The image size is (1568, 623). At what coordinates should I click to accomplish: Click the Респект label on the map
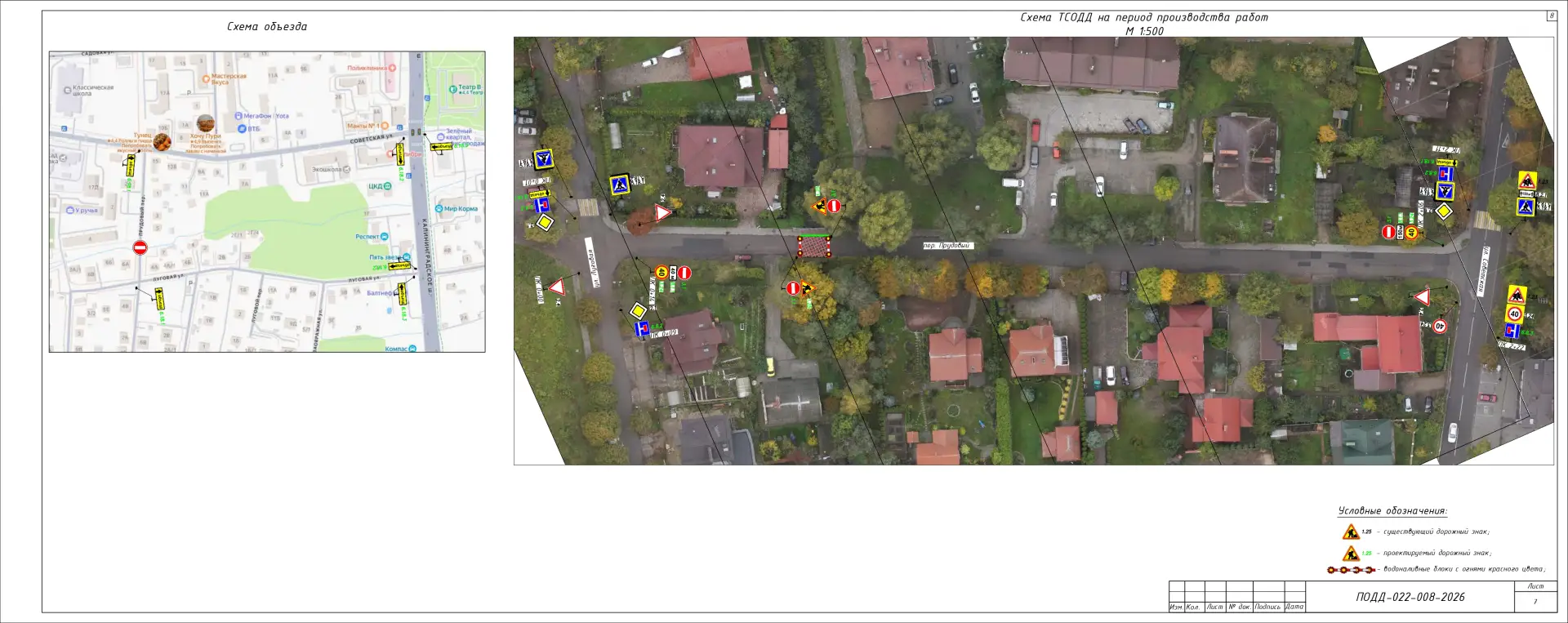click(367, 237)
